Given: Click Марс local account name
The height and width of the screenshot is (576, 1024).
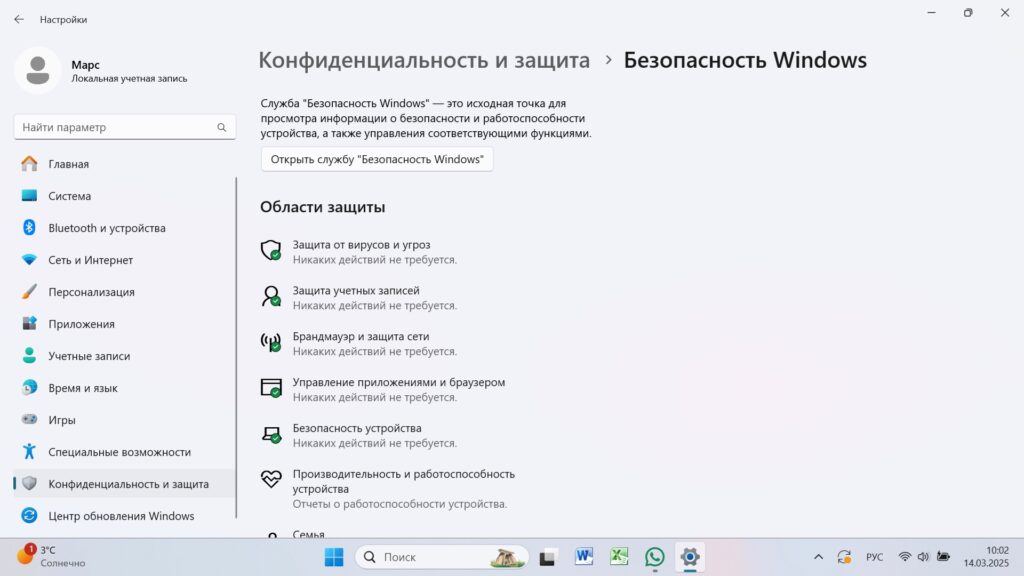Looking at the screenshot, I should 86,65.
